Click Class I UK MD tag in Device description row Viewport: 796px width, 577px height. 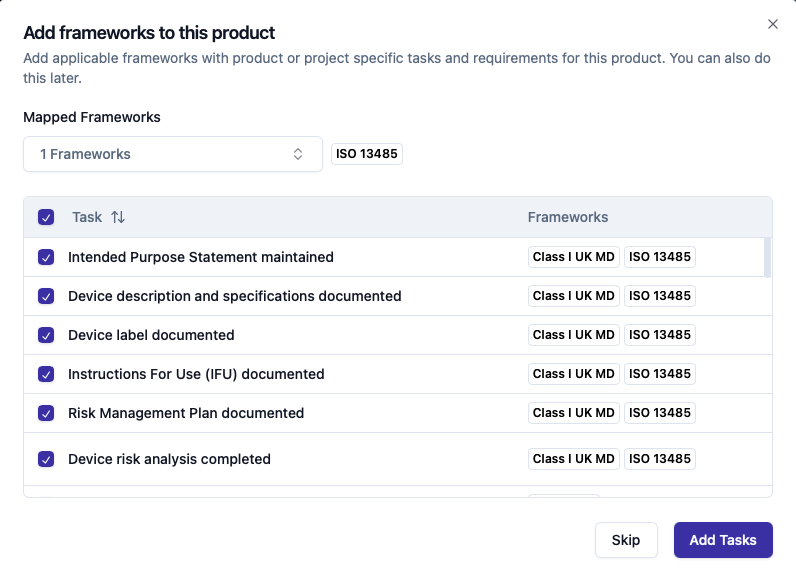(574, 296)
